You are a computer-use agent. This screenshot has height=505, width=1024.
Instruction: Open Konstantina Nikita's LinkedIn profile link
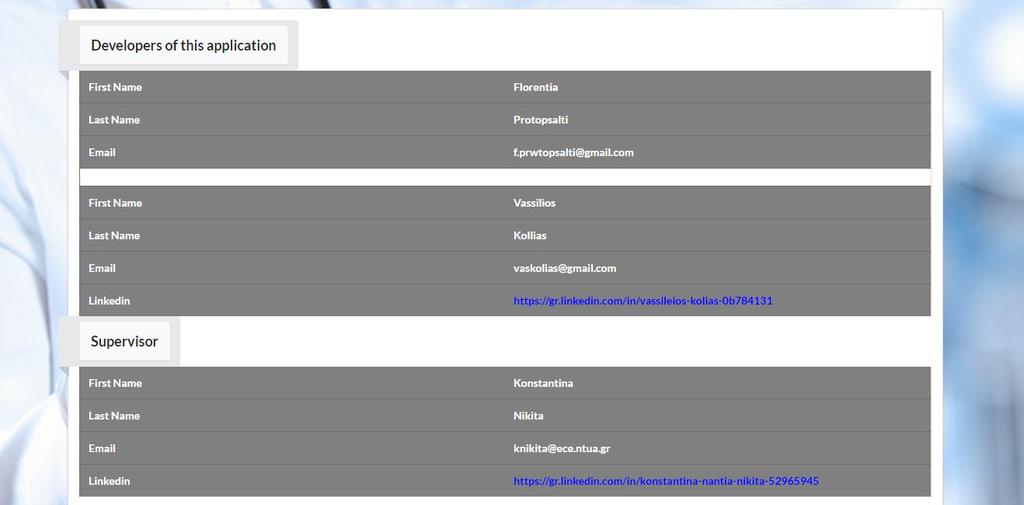point(665,481)
